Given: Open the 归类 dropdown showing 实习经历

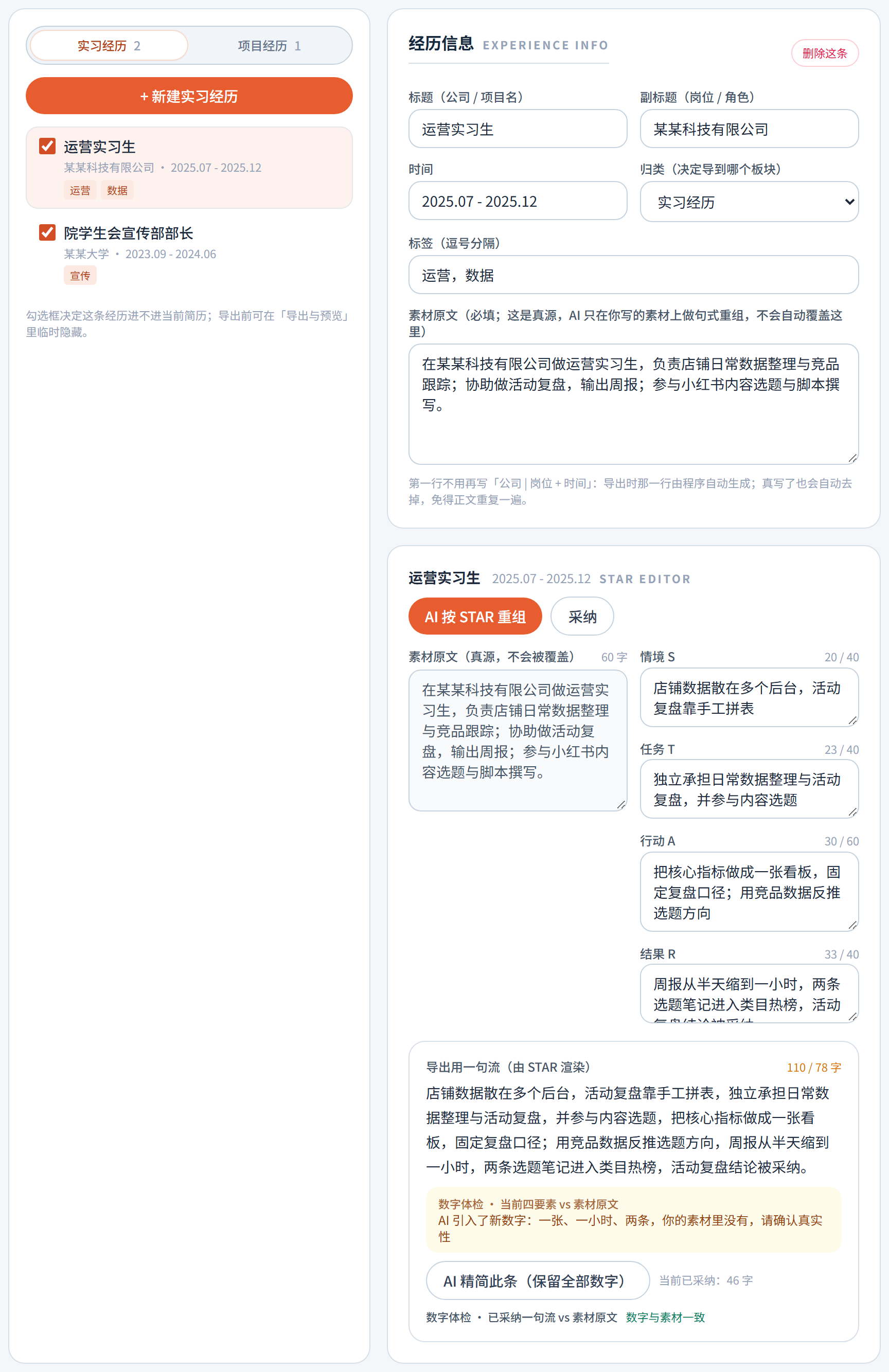Looking at the screenshot, I should tap(749, 202).
